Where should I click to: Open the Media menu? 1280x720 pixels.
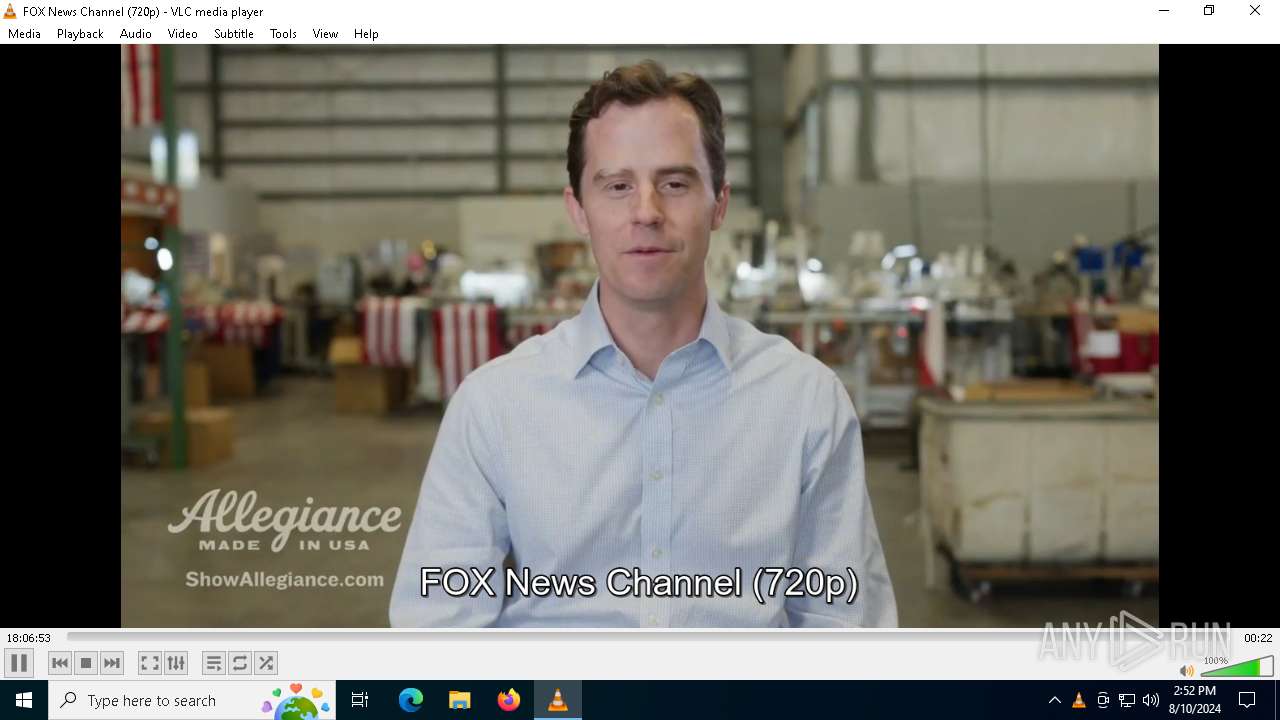click(24, 34)
